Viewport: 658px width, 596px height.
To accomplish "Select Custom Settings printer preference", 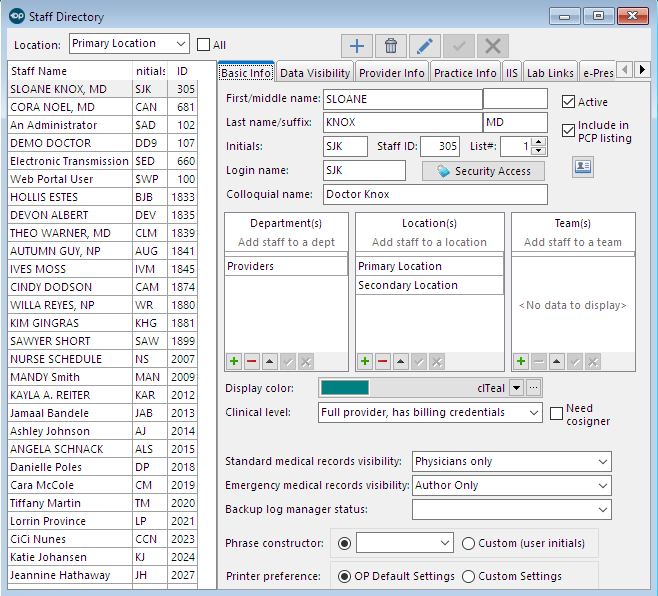I will click(470, 576).
